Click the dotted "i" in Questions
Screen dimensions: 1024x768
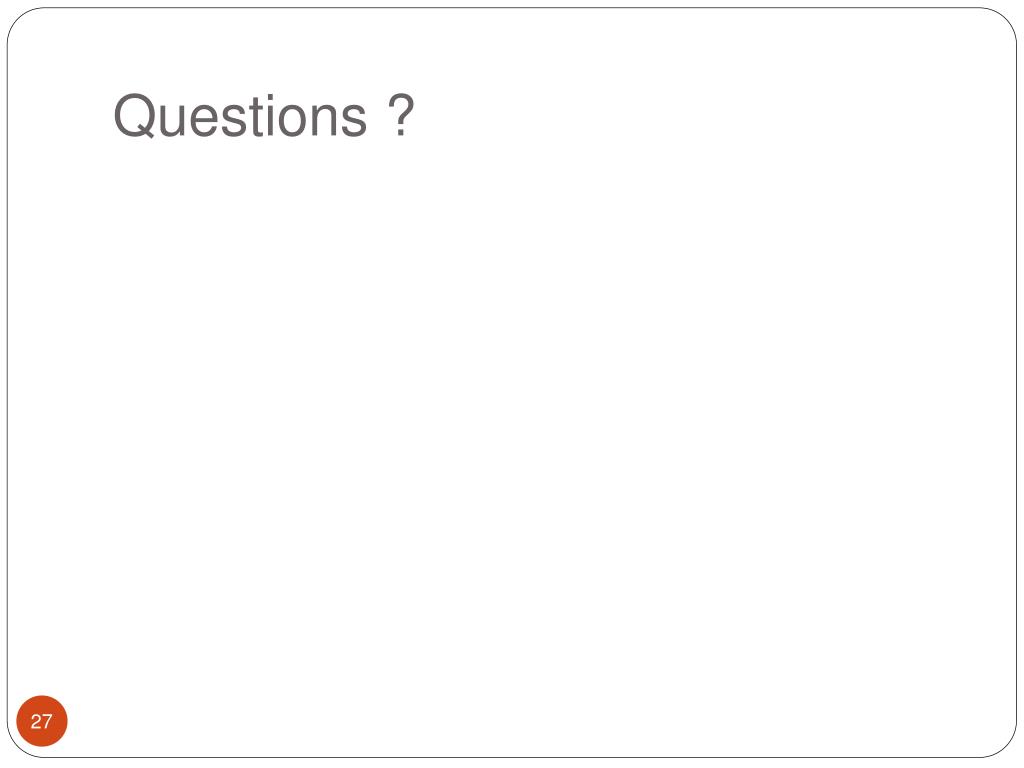271,116
